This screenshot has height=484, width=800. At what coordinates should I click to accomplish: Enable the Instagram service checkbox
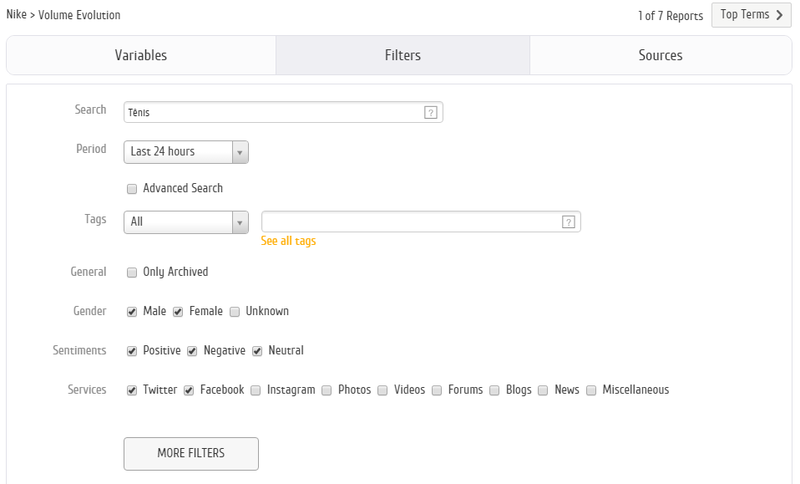(256, 390)
